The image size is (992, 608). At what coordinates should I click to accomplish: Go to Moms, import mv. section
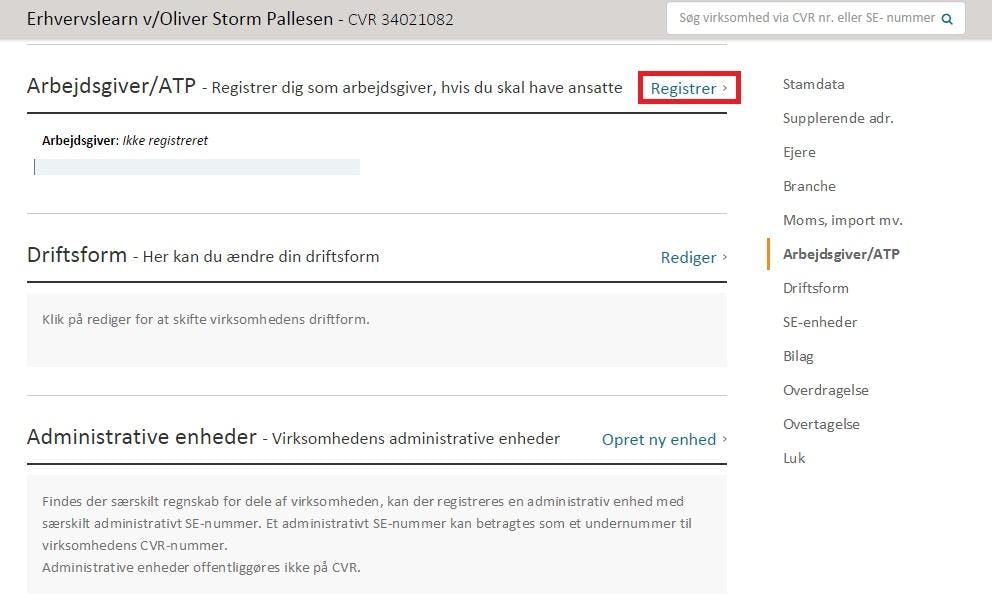click(843, 220)
